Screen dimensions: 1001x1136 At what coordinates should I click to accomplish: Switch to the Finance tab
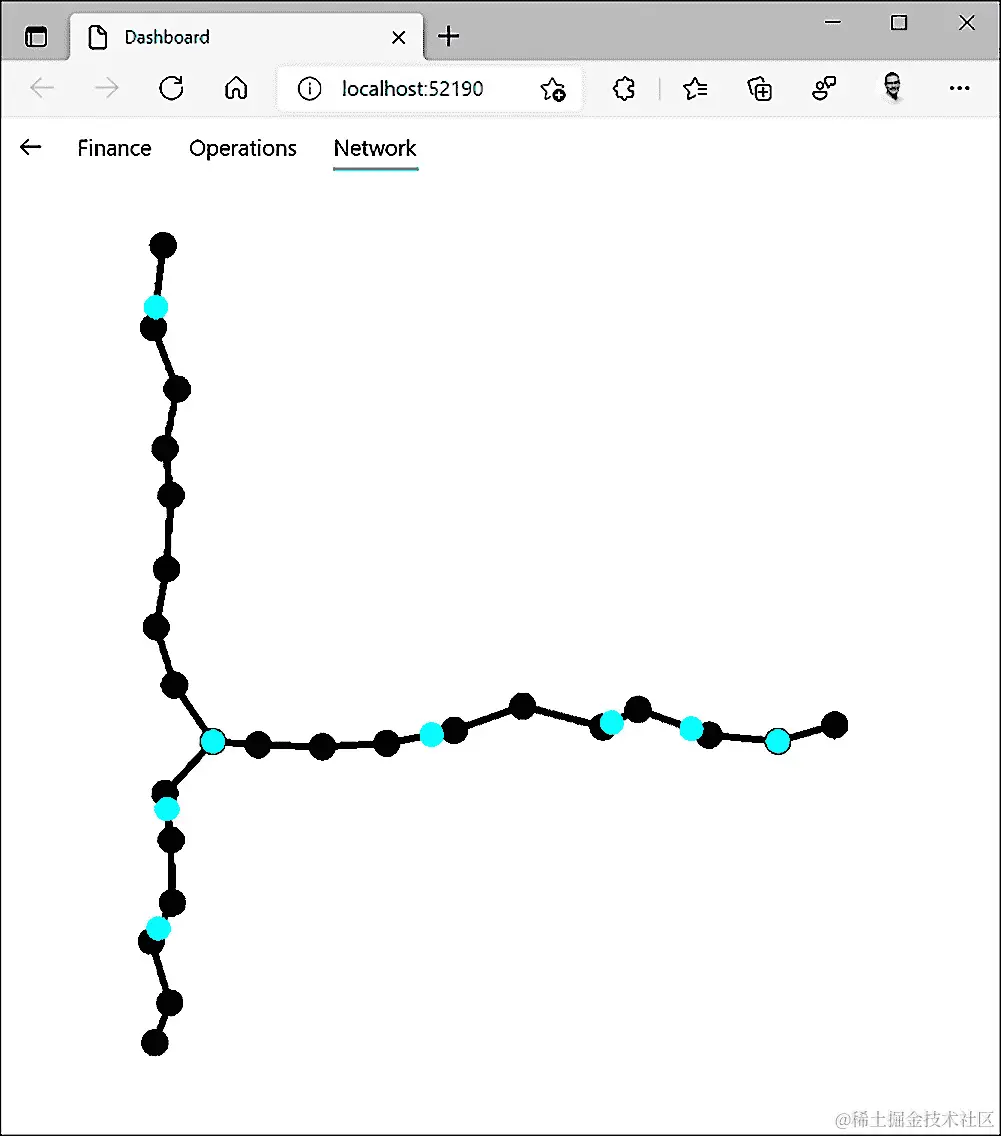pyautogui.click(x=114, y=148)
